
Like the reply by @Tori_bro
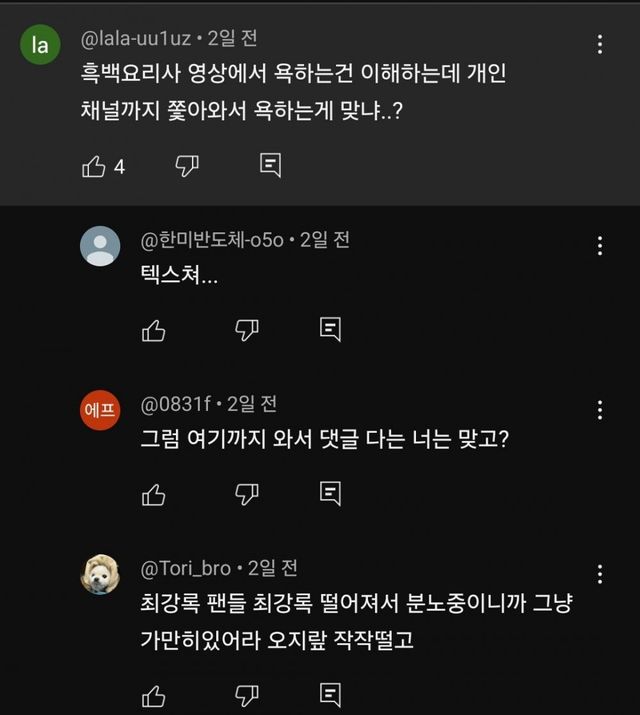(x=153, y=695)
